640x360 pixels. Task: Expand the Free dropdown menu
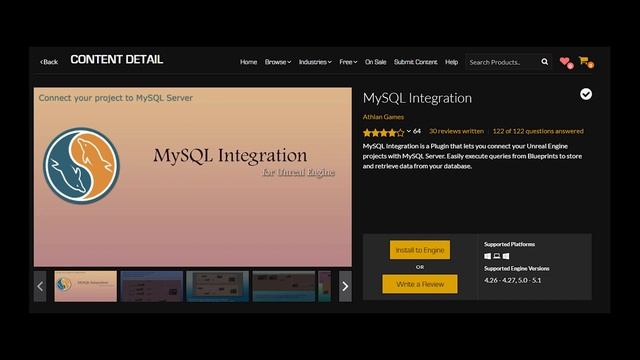[348, 62]
